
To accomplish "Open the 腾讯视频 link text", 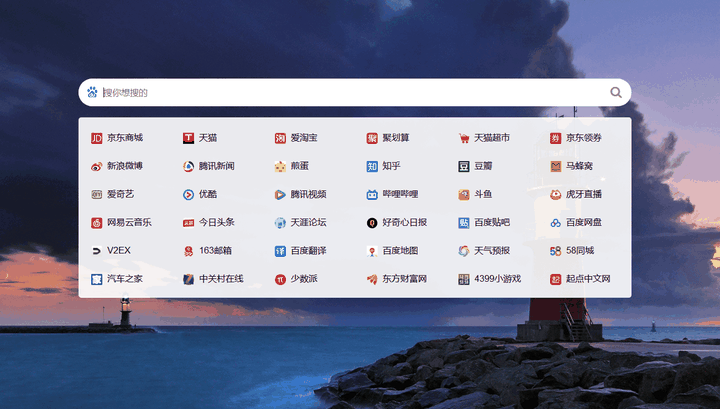I will (x=309, y=194).
